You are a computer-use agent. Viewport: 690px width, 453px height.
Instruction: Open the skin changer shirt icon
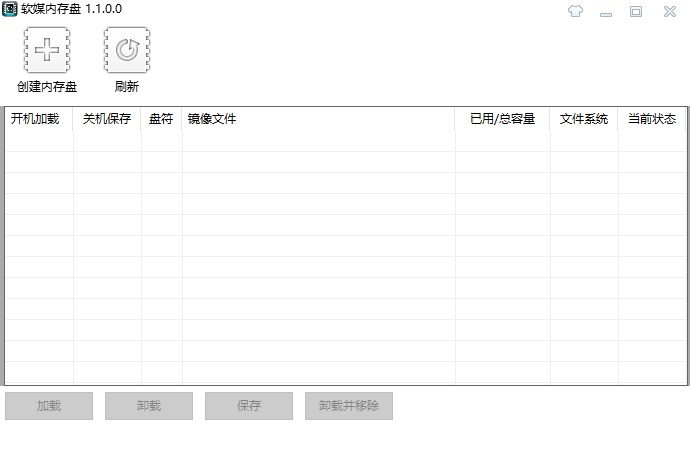574,11
